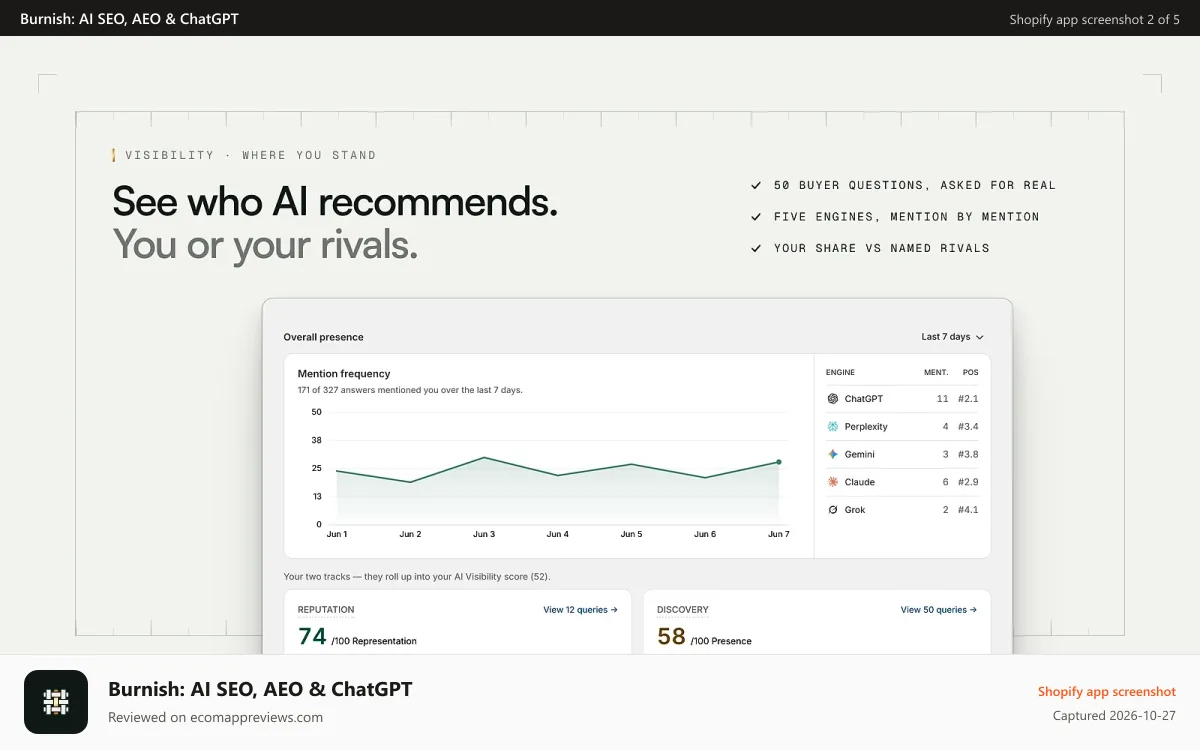This screenshot has height=750, width=1200.
Task: Click the Burnish app logo icon
Action: pyautogui.click(x=56, y=703)
